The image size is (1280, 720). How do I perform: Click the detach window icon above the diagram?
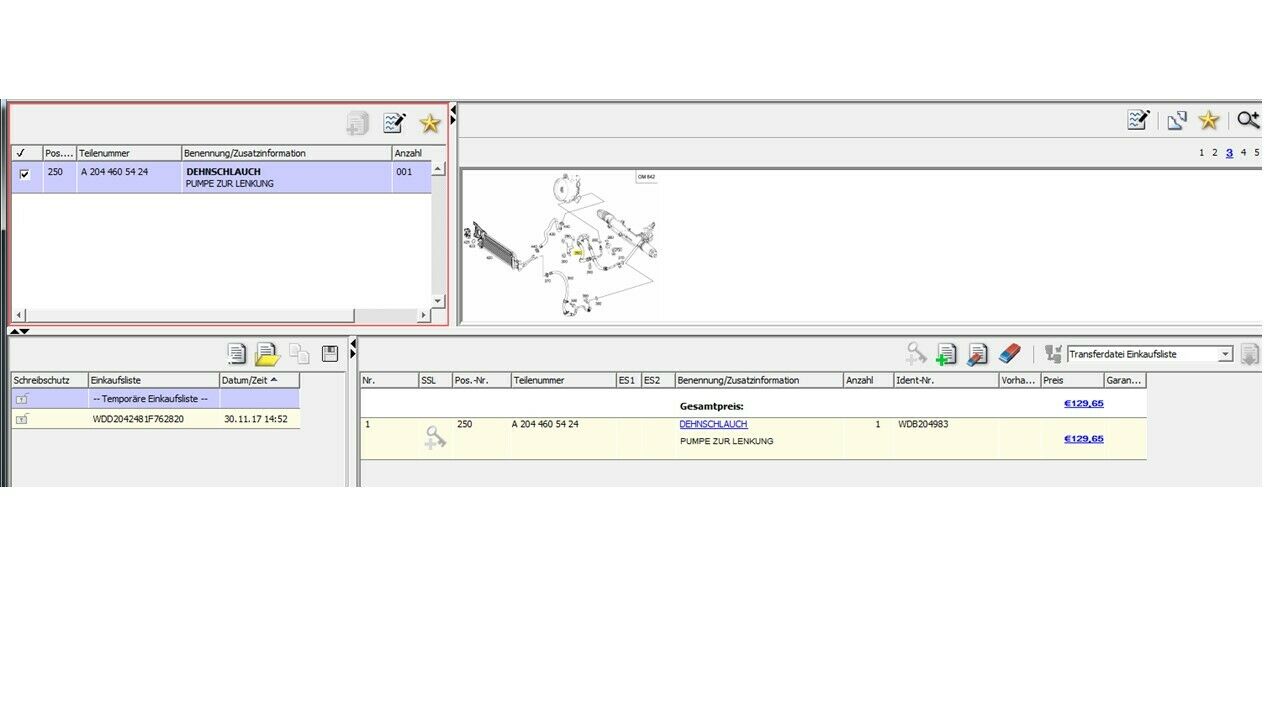pyautogui.click(x=1177, y=120)
